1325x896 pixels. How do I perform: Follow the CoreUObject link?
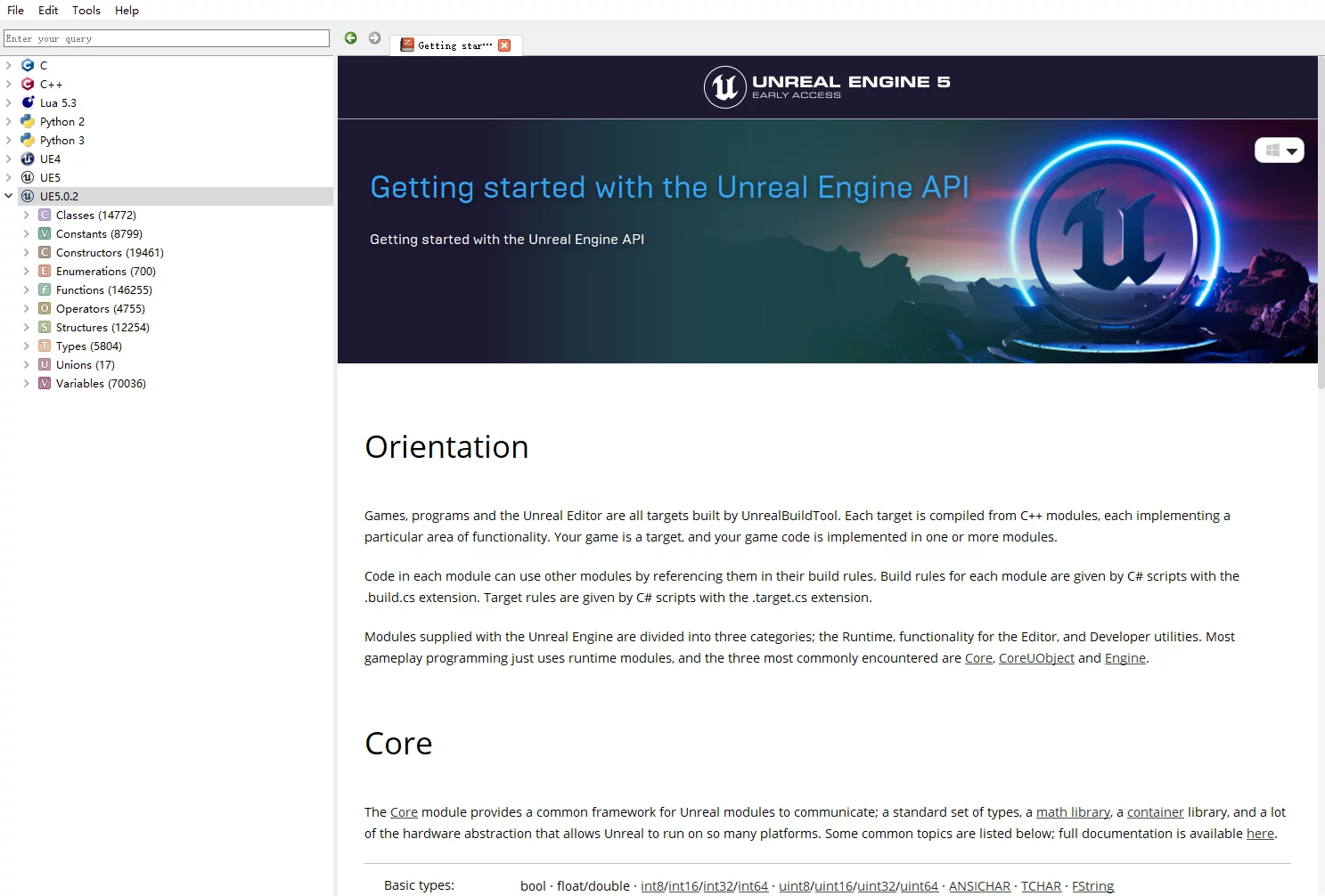(x=1035, y=658)
